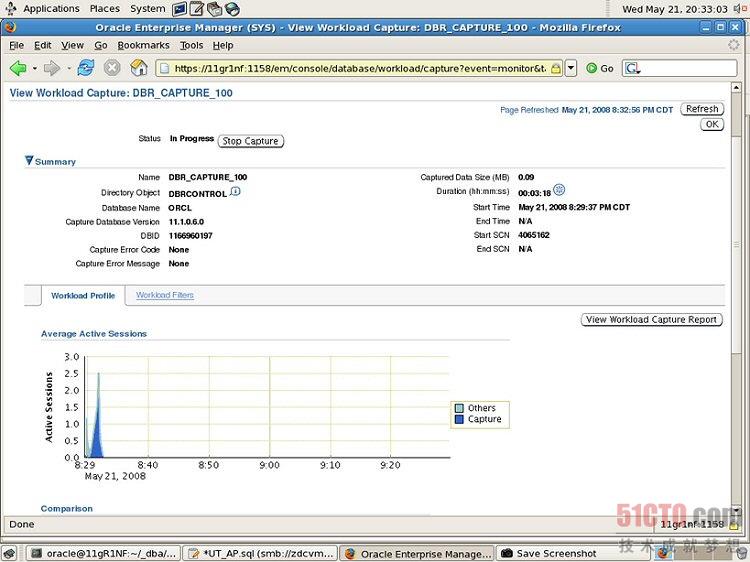Click the browser Back arrow button
750x562 pixels.
(x=18, y=68)
